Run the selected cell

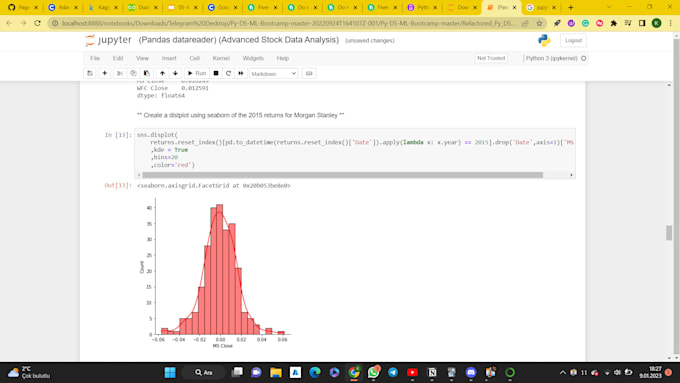point(196,73)
